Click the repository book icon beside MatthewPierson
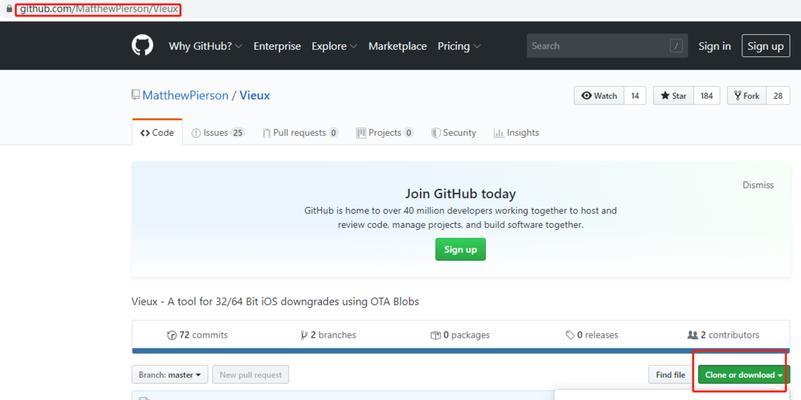This screenshot has width=801, height=400. point(135,95)
